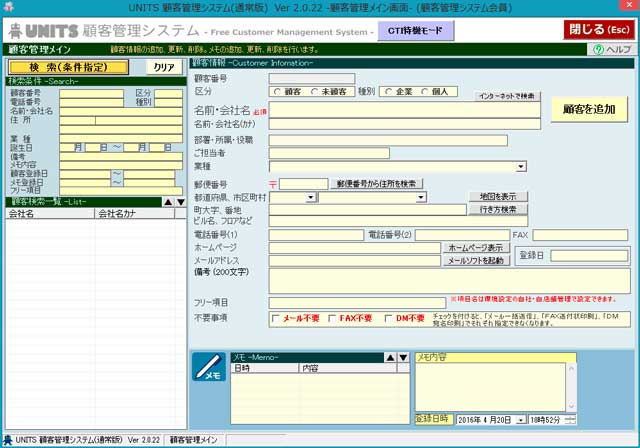Click the 町大字、番地 input field
640x448 pixels.
pyautogui.click(x=367, y=210)
